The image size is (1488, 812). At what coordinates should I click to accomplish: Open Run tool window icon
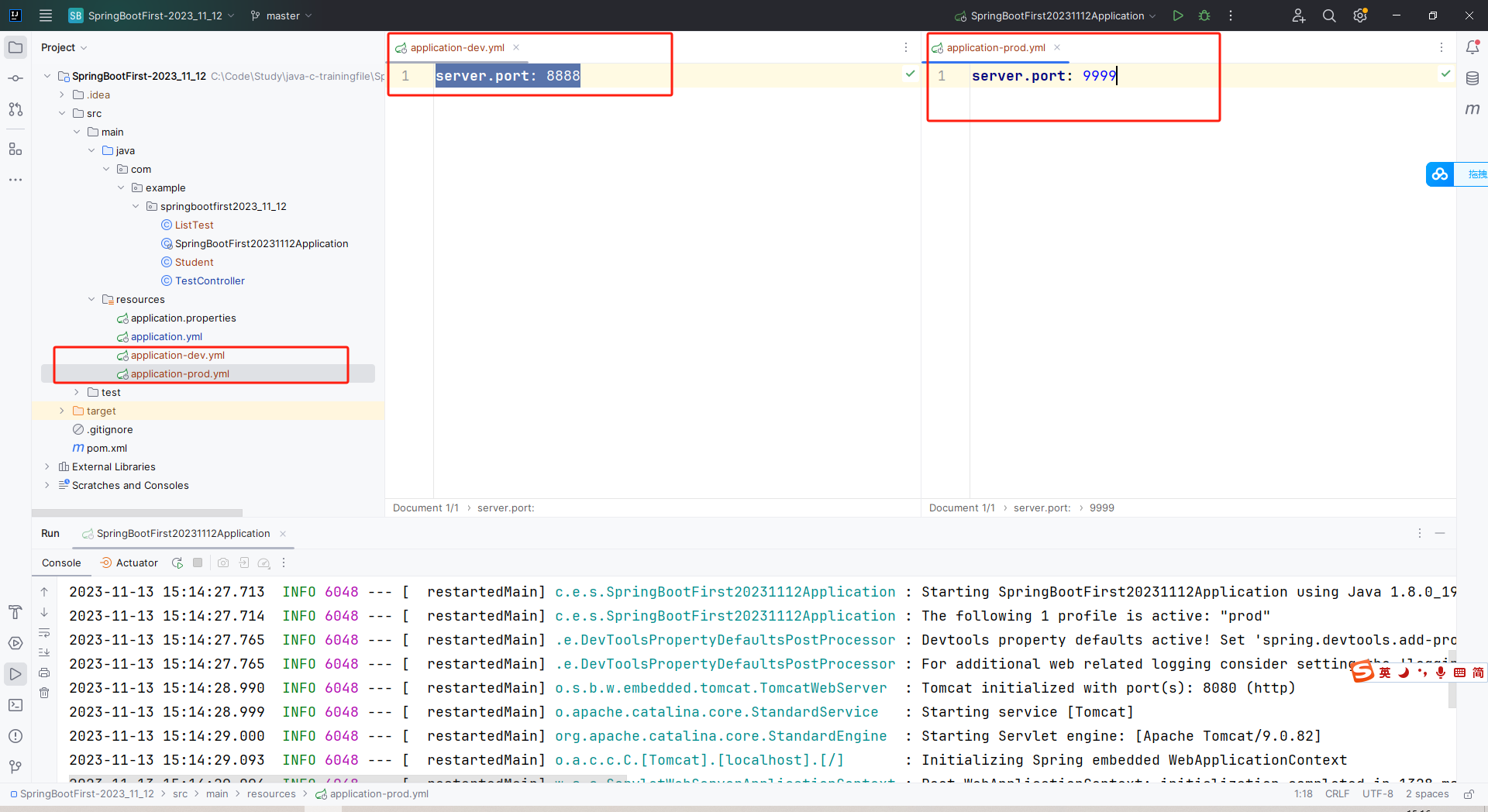point(15,674)
